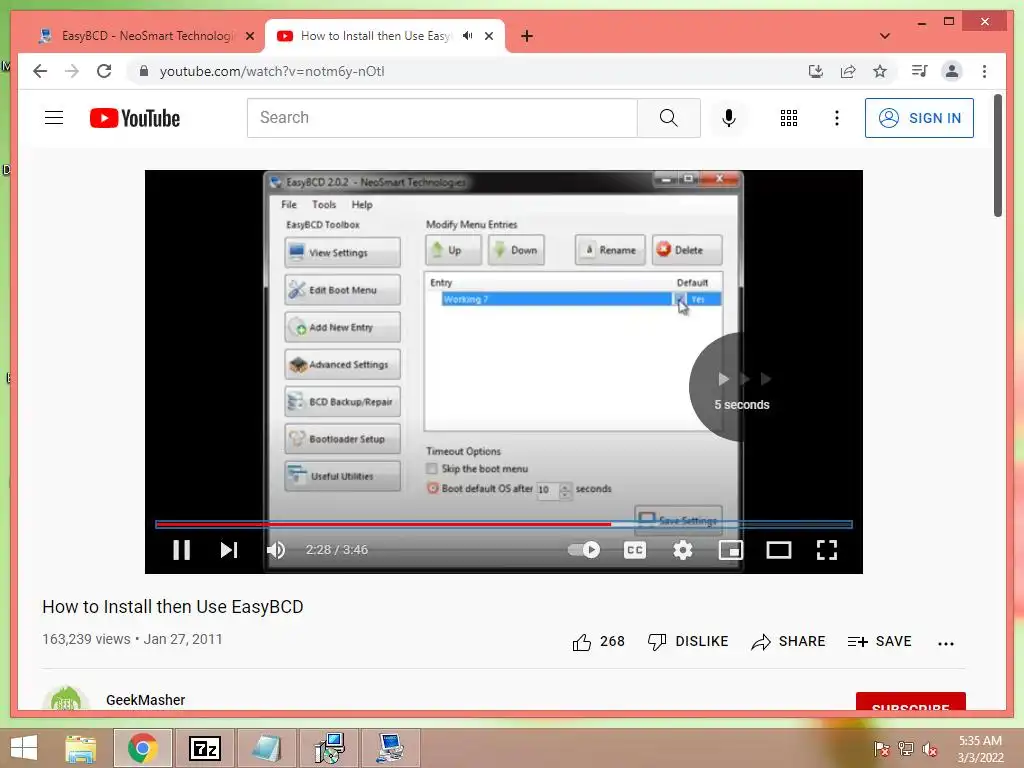This screenshot has height=768, width=1024.
Task: Like the video with thumbs up
Action: [598, 642]
